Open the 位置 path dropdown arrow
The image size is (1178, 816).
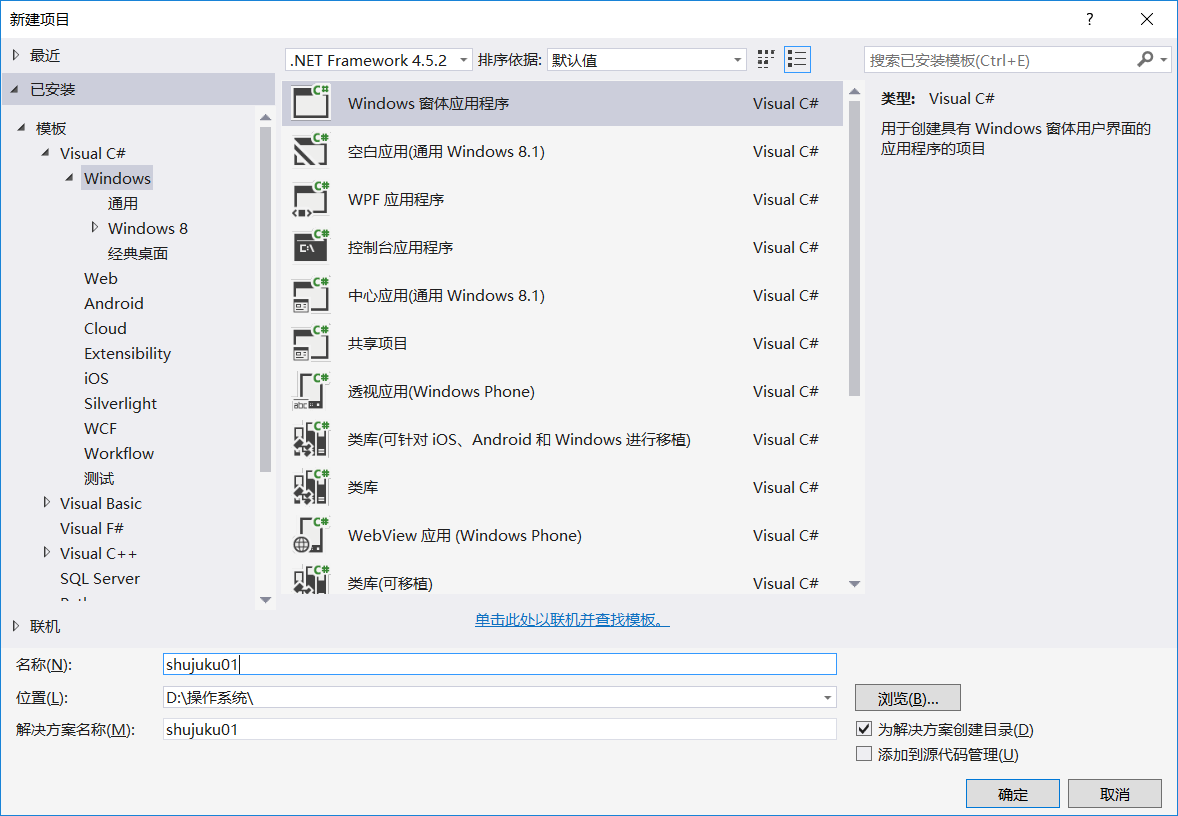pyautogui.click(x=827, y=697)
